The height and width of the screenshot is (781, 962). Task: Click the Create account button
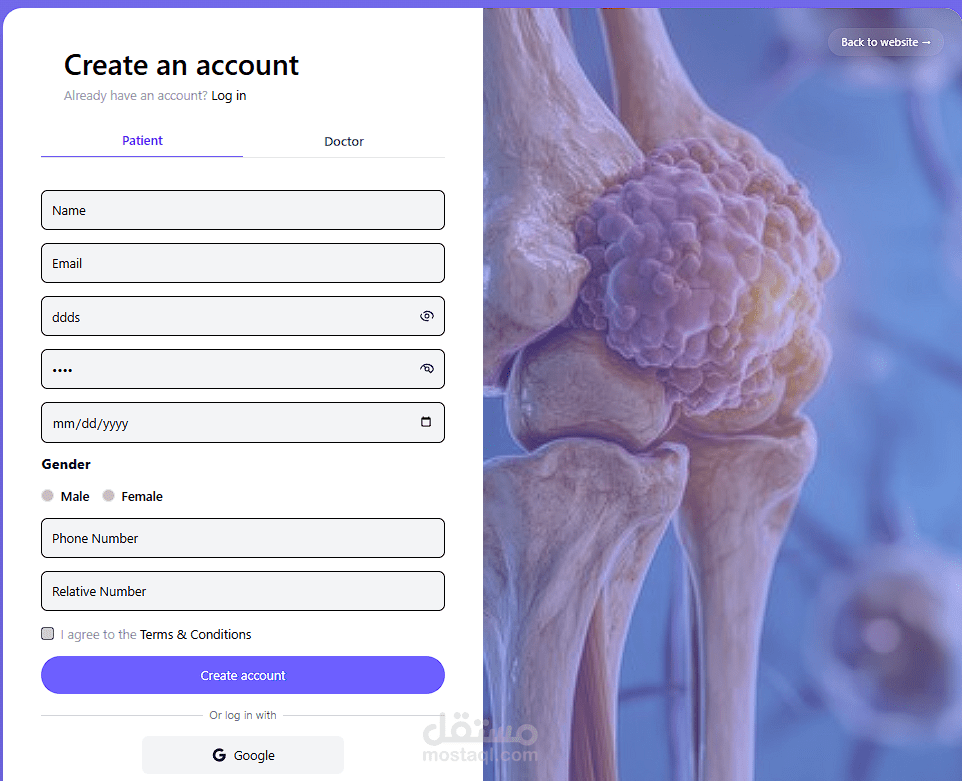[x=243, y=675]
